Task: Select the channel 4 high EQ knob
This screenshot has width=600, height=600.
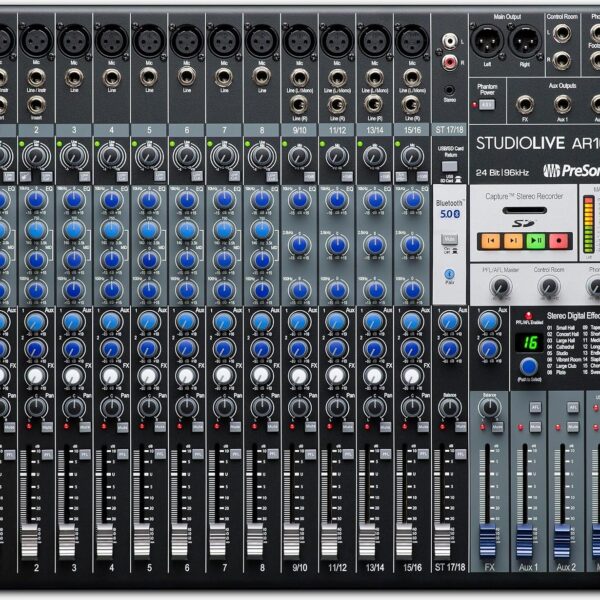Action: point(111,200)
